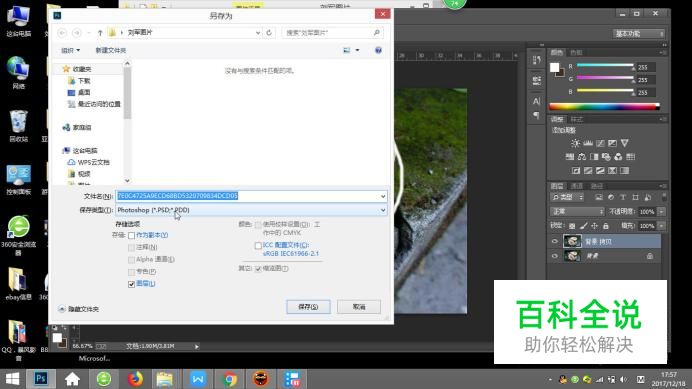Hide the 背景 layer via its eye icon
Image resolution: width=692 pixels, height=389 pixels.
pyautogui.click(x=555, y=256)
